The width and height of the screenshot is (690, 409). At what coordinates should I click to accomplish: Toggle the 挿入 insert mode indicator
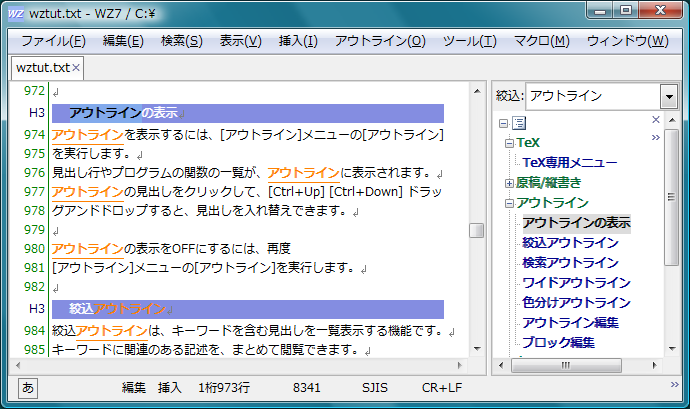click(x=171, y=387)
